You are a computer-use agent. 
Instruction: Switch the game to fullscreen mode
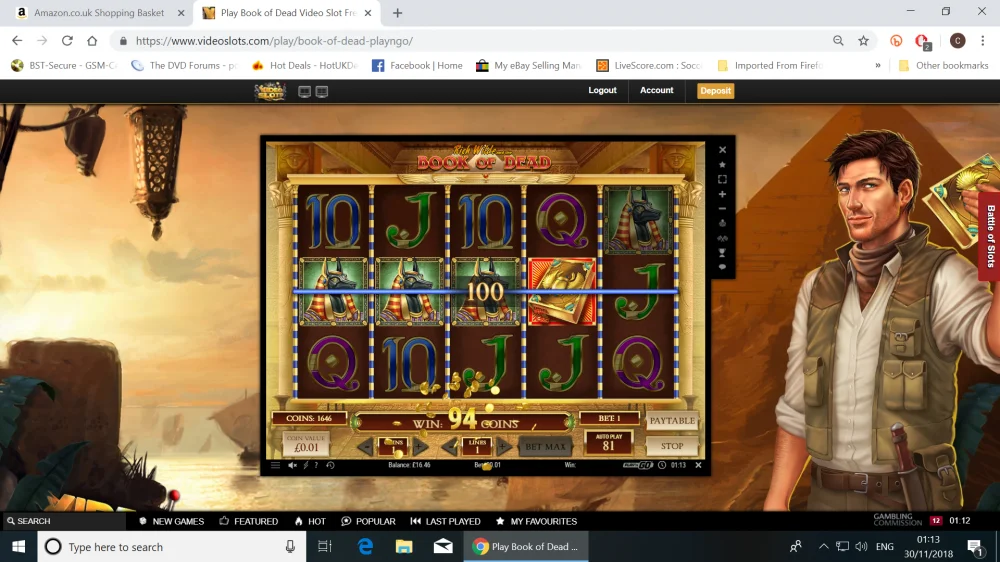click(723, 179)
